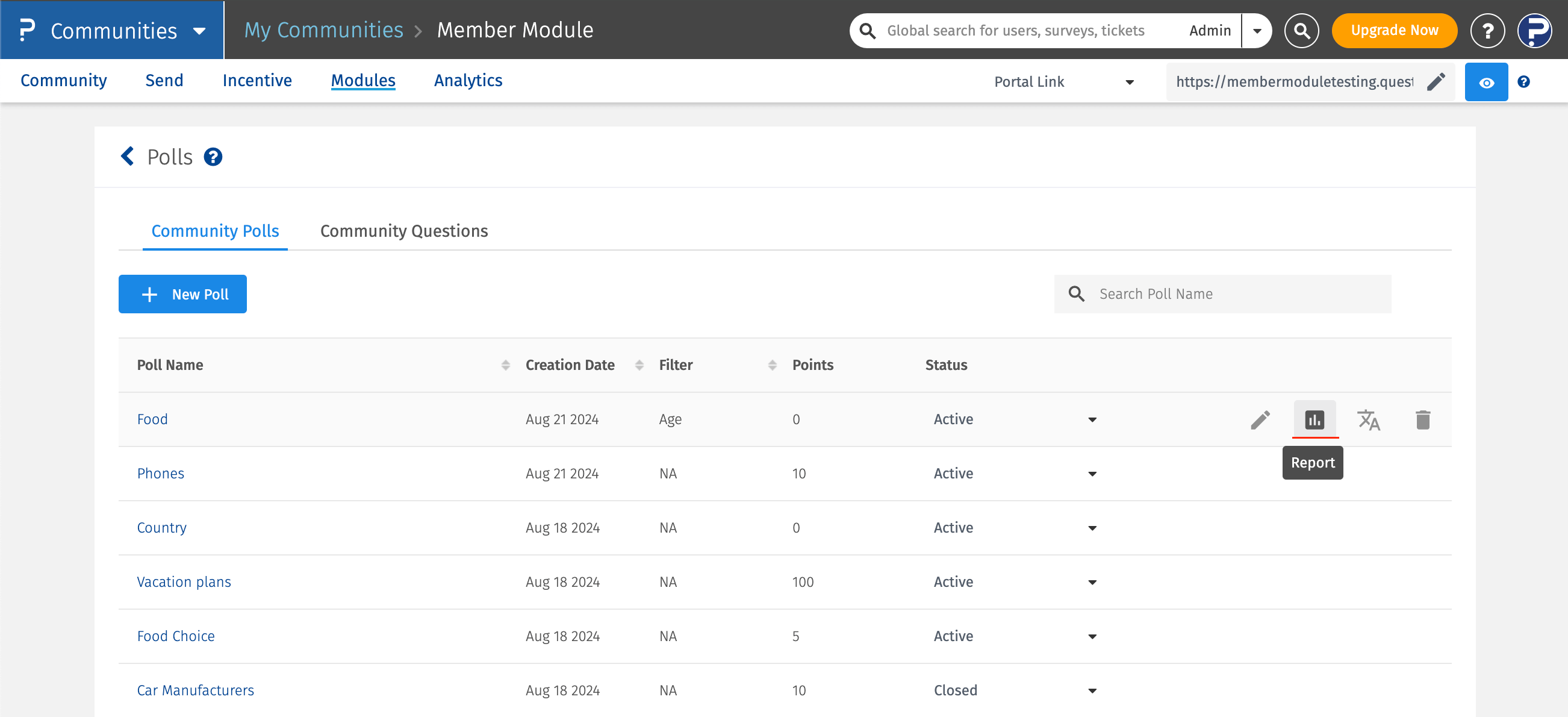Sort table by Poll Name arrows
The width and height of the screenshot is (1568, 717).
505,365
